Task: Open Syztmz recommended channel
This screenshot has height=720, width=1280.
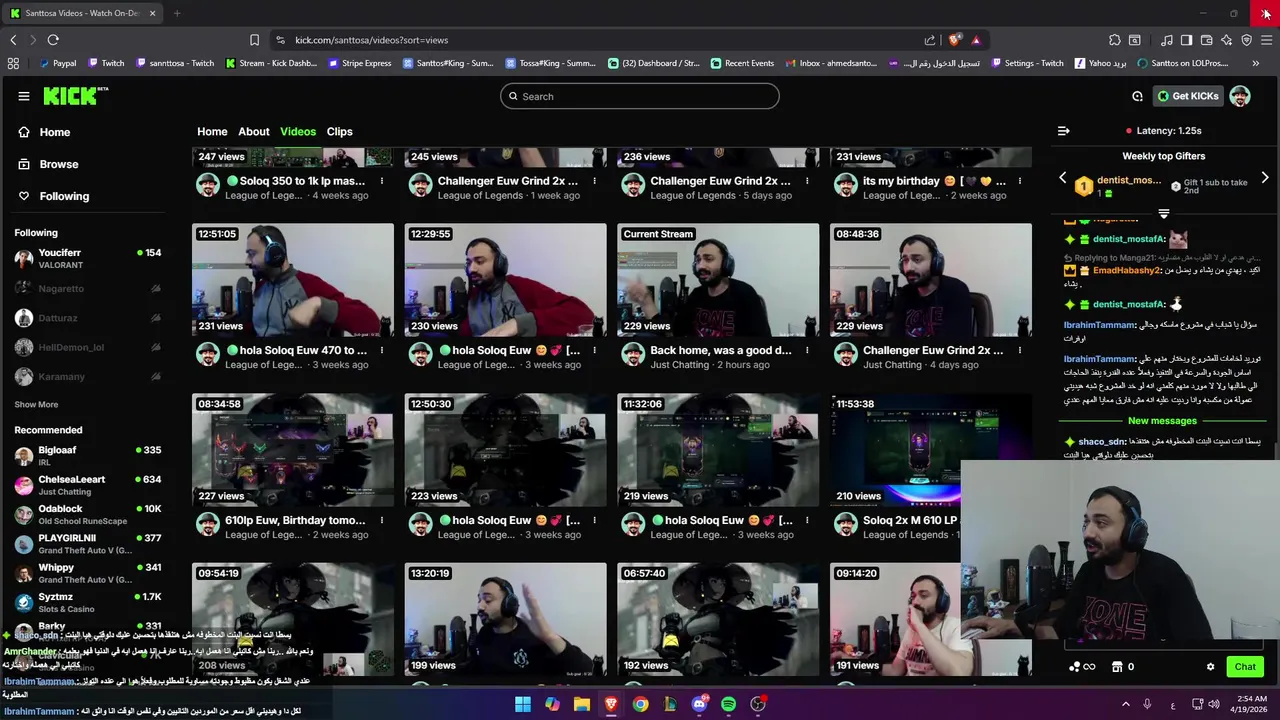Action: (x=88, y=602)
